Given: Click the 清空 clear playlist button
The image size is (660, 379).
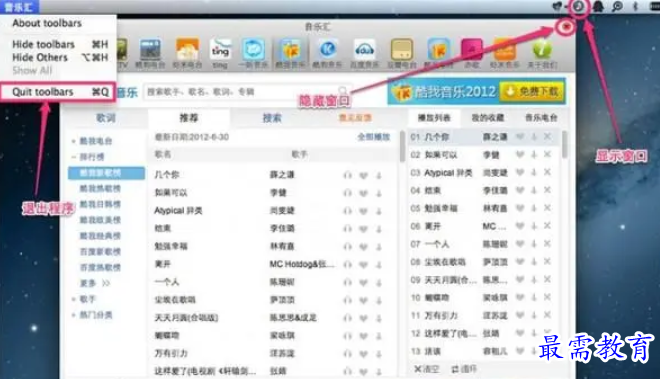Looking at the screenshot, I should 427,369.
